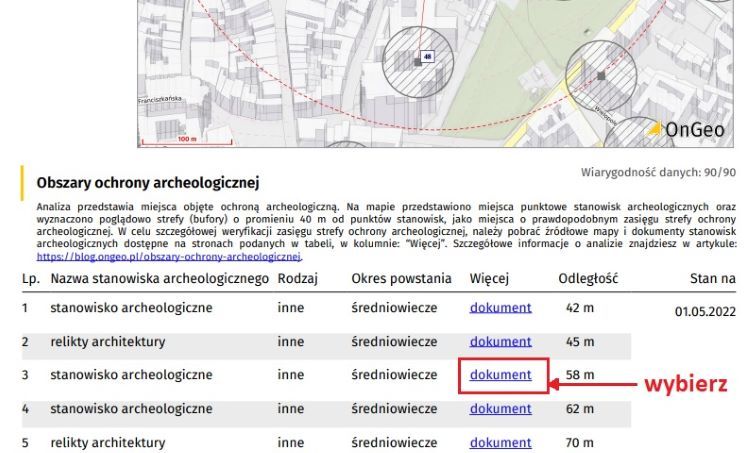Click the 'Stan na' column header
Screen dimensions: 750x453
(x=713, y=279)
